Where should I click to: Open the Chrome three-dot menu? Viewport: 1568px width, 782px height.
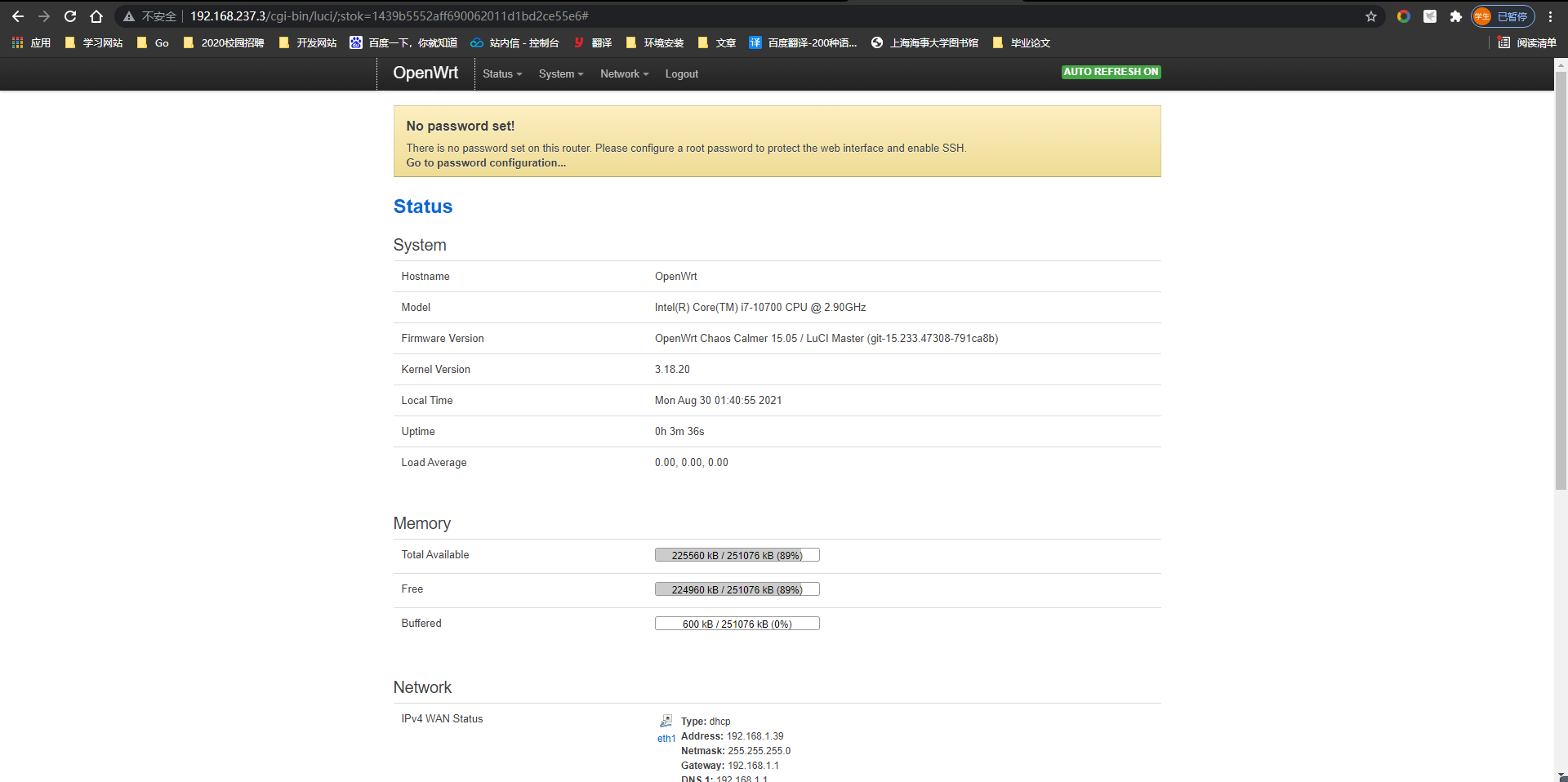[1550, 16]
